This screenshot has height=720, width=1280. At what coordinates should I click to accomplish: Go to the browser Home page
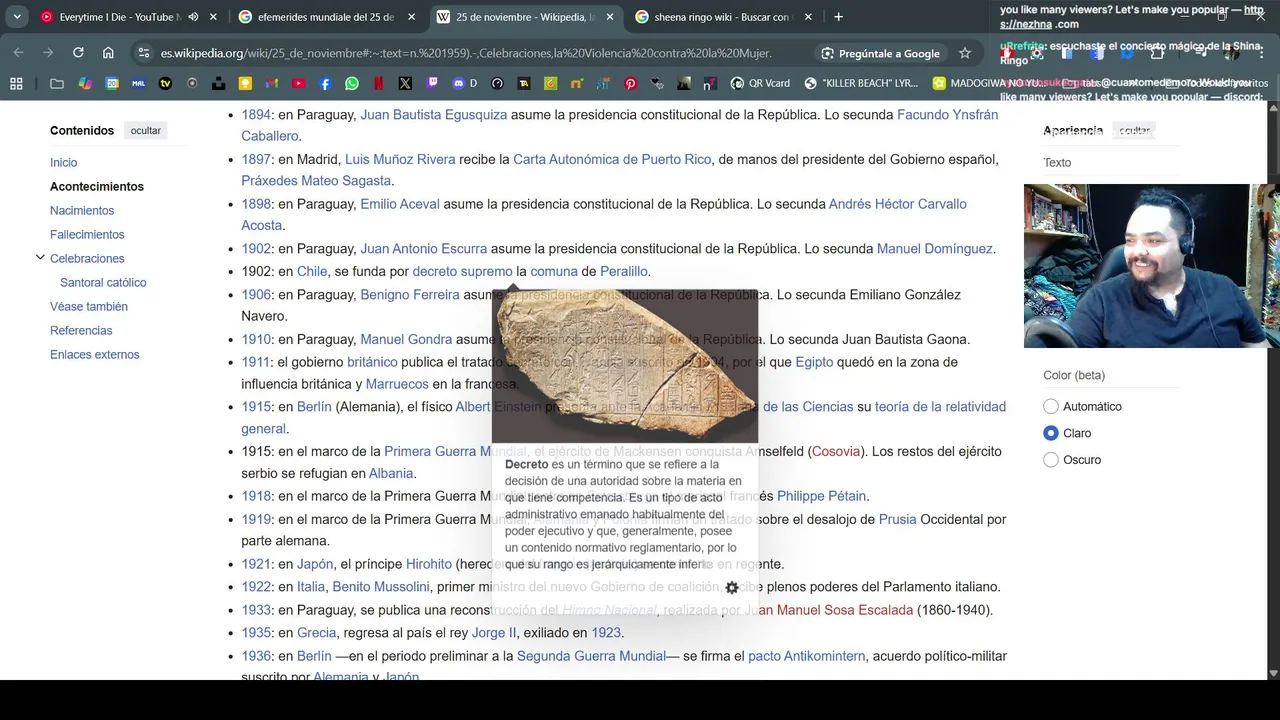tap(108, 53)
